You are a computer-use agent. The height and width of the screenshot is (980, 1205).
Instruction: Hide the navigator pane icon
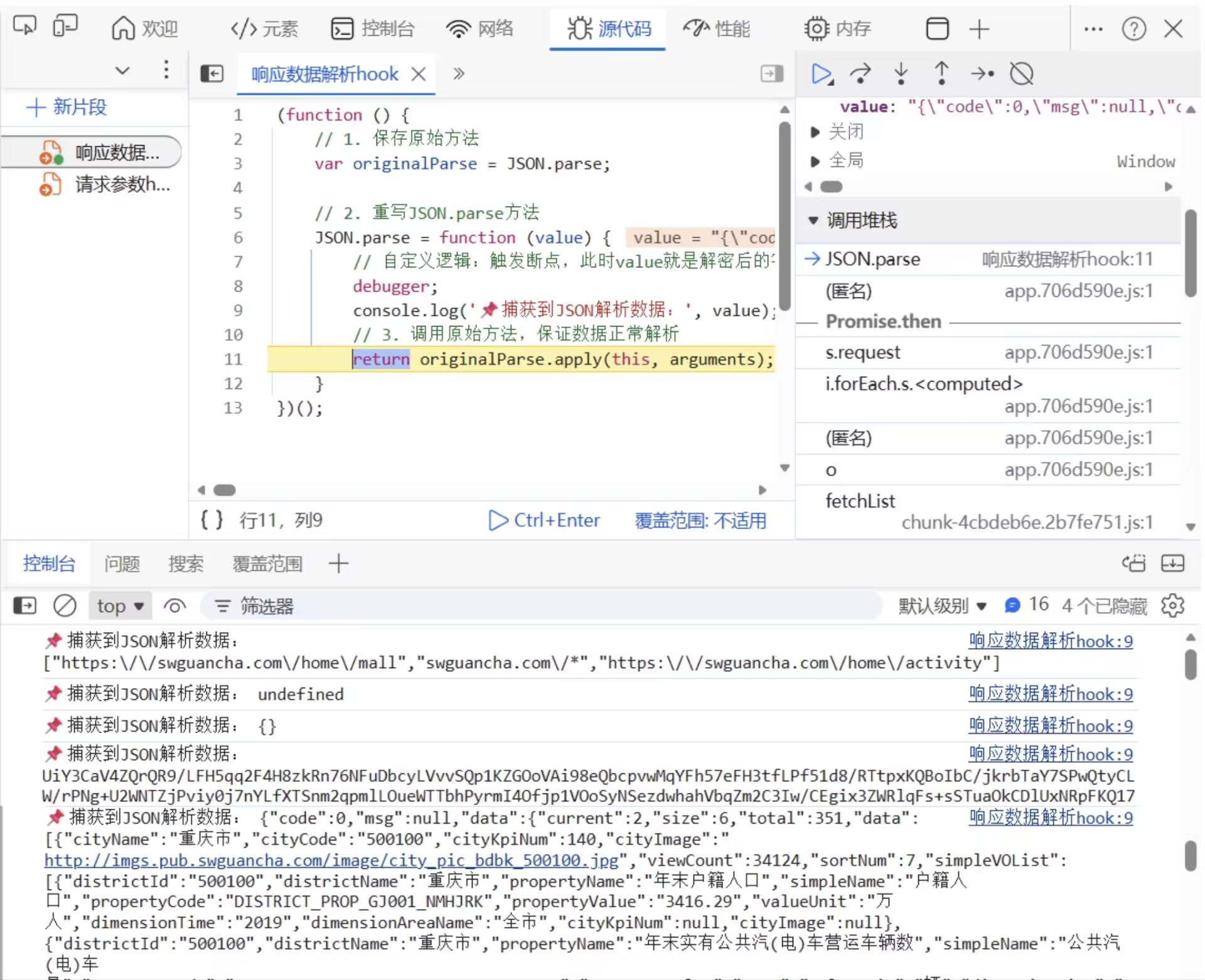pyautogui.click(x=212, y=74)
